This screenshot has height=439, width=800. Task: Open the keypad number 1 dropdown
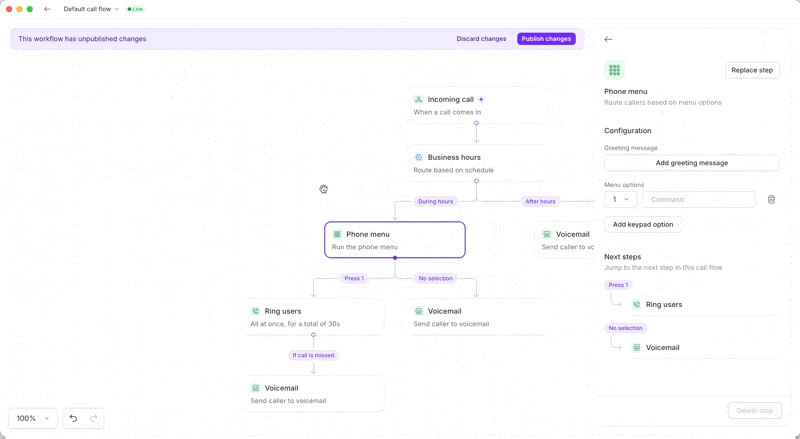[x=620, y=200]
